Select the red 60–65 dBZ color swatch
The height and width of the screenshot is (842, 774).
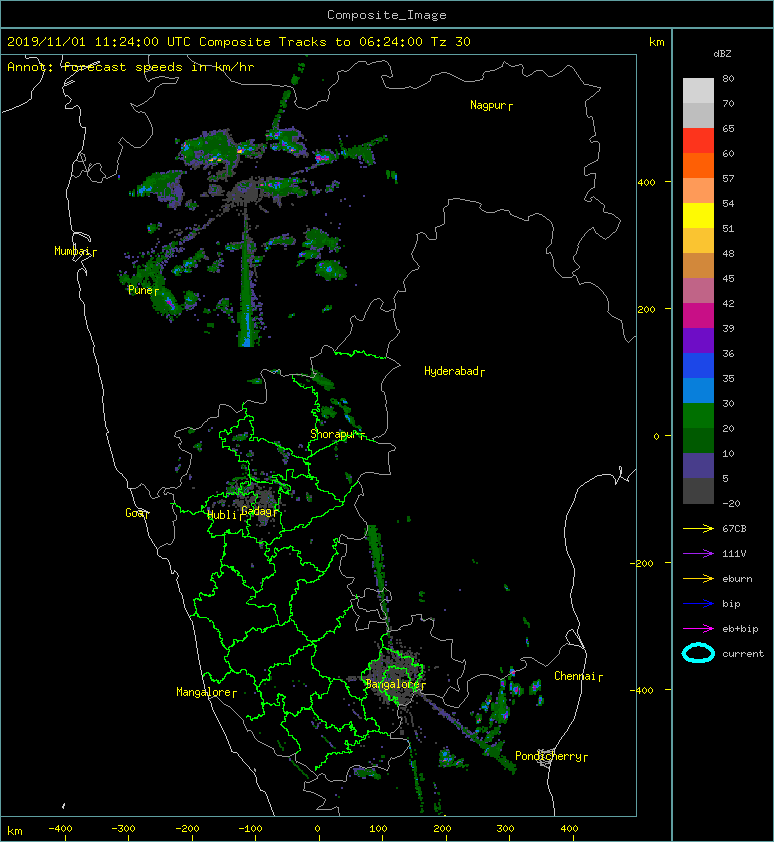[698, 141]
